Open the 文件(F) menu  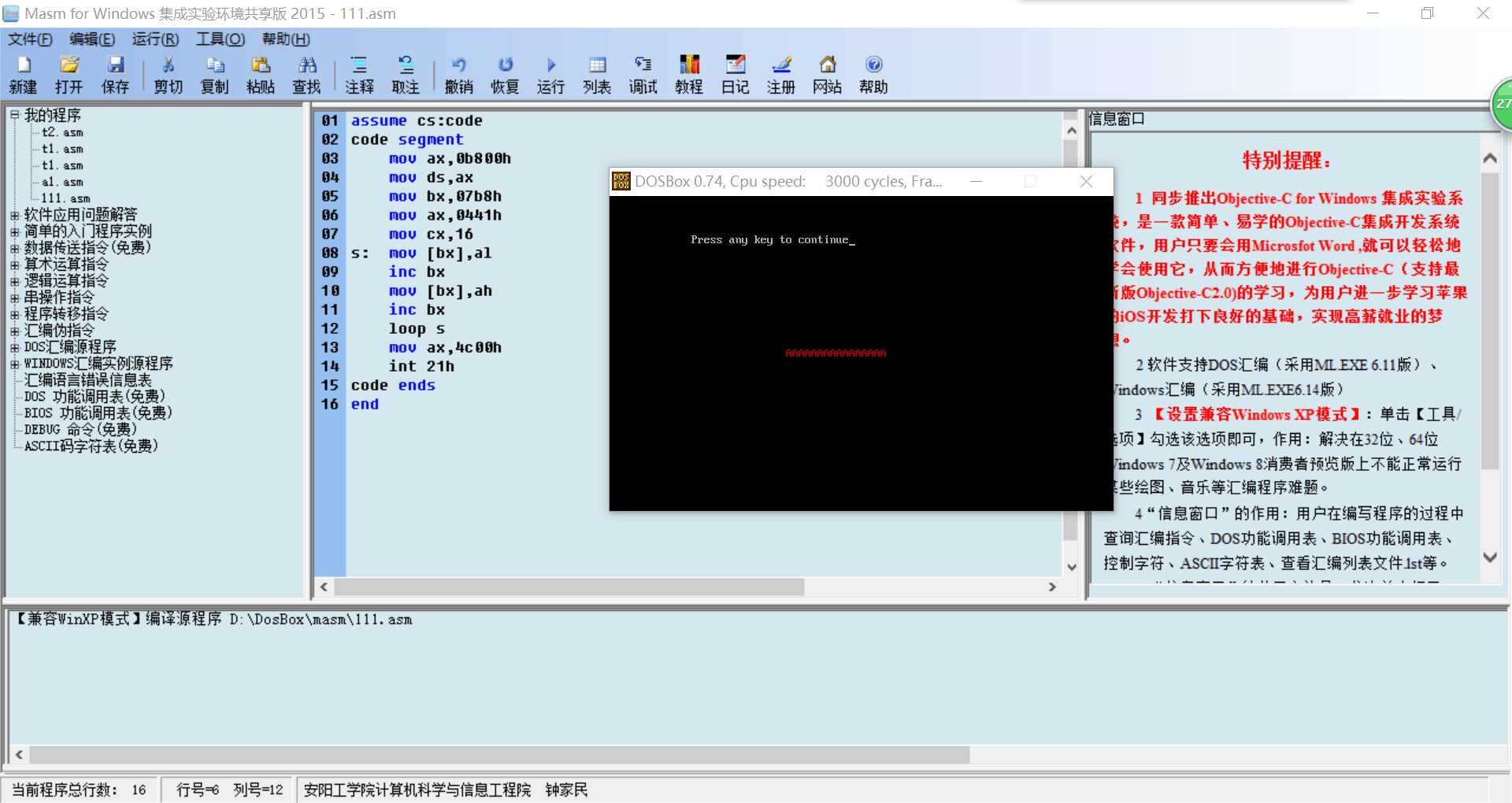[x=30, y=39]
